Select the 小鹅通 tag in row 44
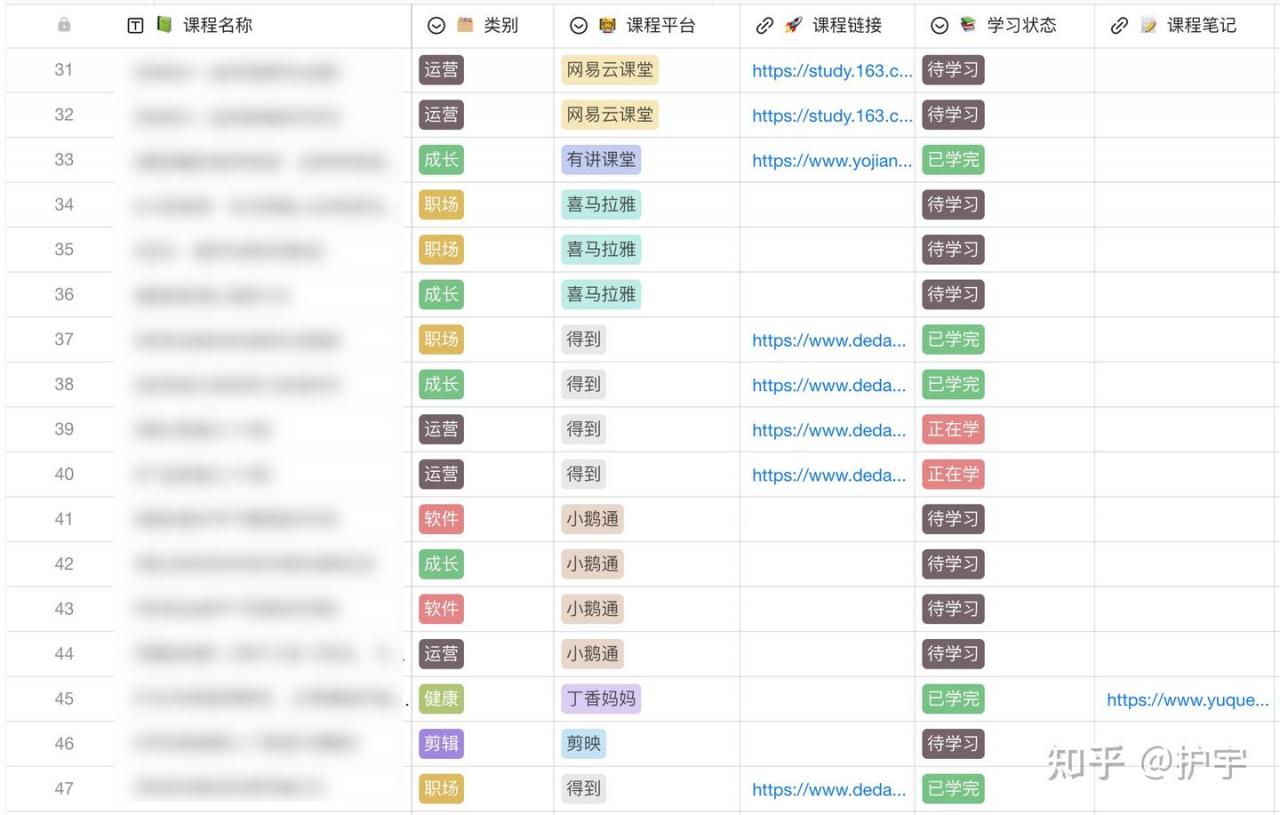The width and height of the screenshot is (1280, 815). point(593,654)
